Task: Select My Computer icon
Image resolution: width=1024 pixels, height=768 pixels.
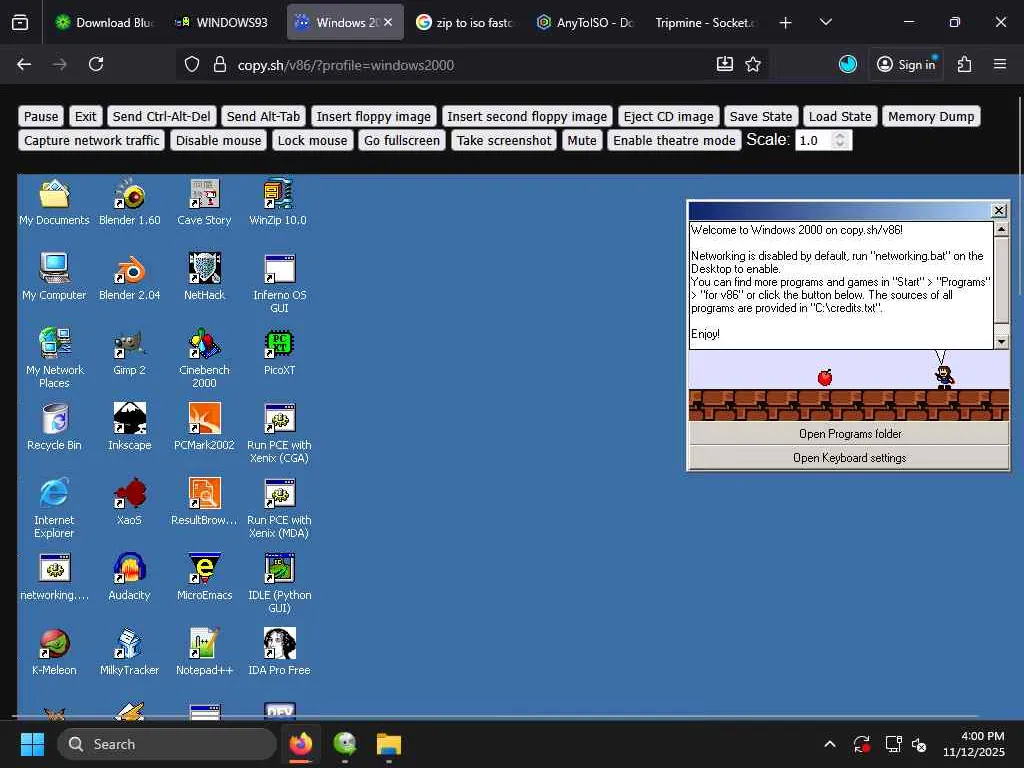Action: (x=54, y=277)
